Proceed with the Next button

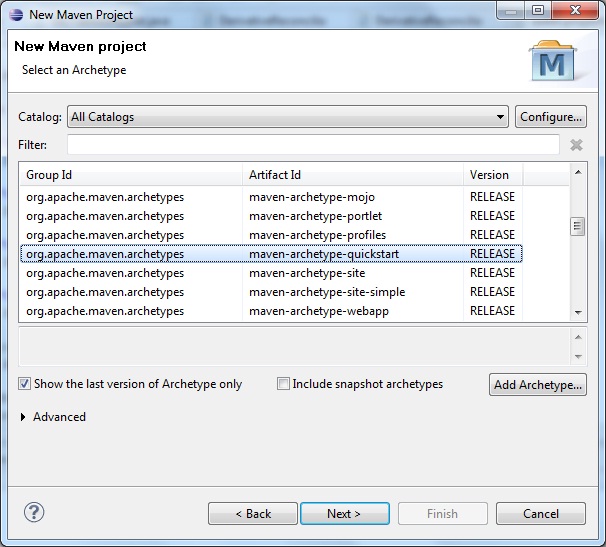(345, 513)
